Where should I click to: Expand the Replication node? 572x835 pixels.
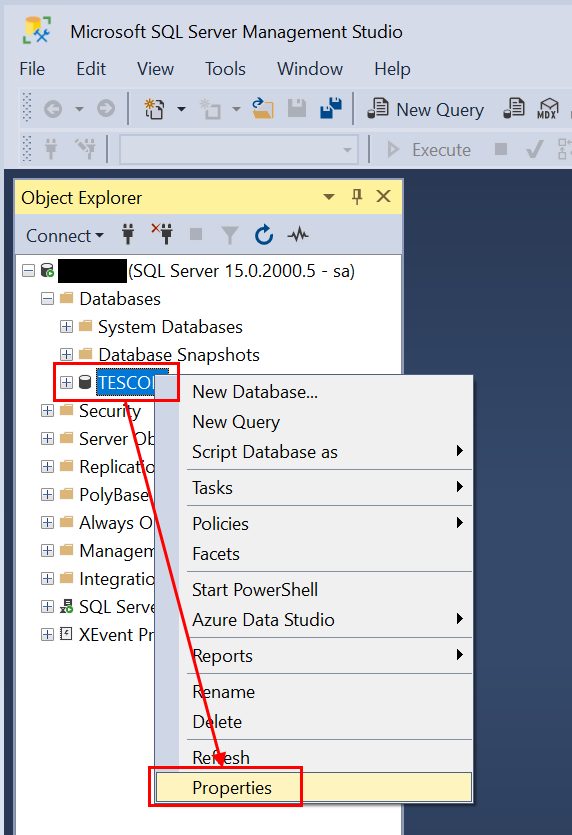pos(47,466)
